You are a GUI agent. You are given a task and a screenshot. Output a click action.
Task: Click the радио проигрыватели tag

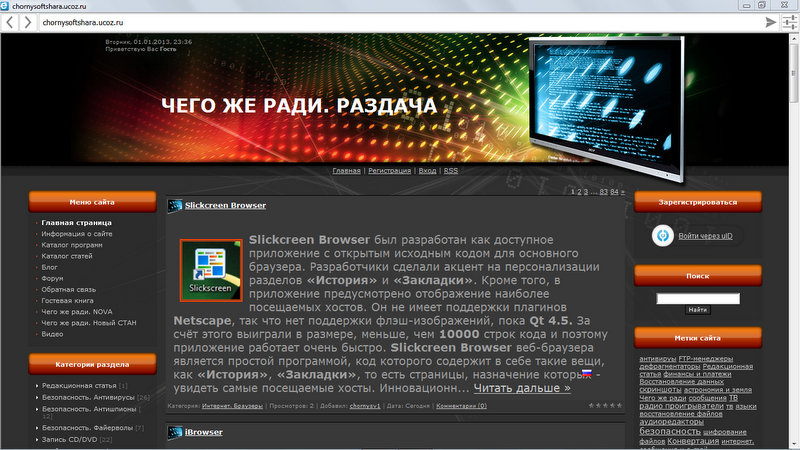pyautogui.click(x=682, y=406)
